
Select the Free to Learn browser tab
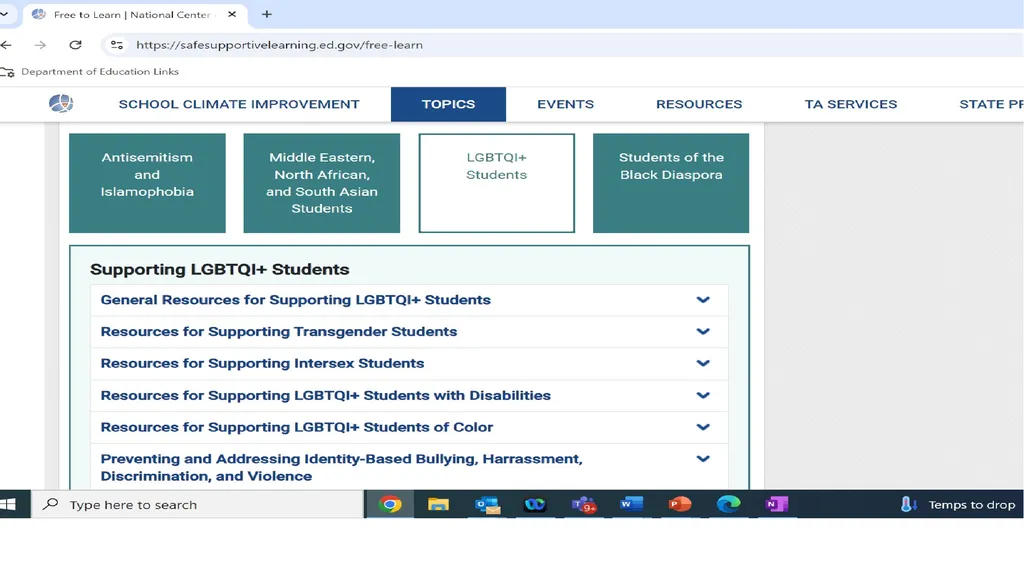pyautogui.click(x=134, y=14)
